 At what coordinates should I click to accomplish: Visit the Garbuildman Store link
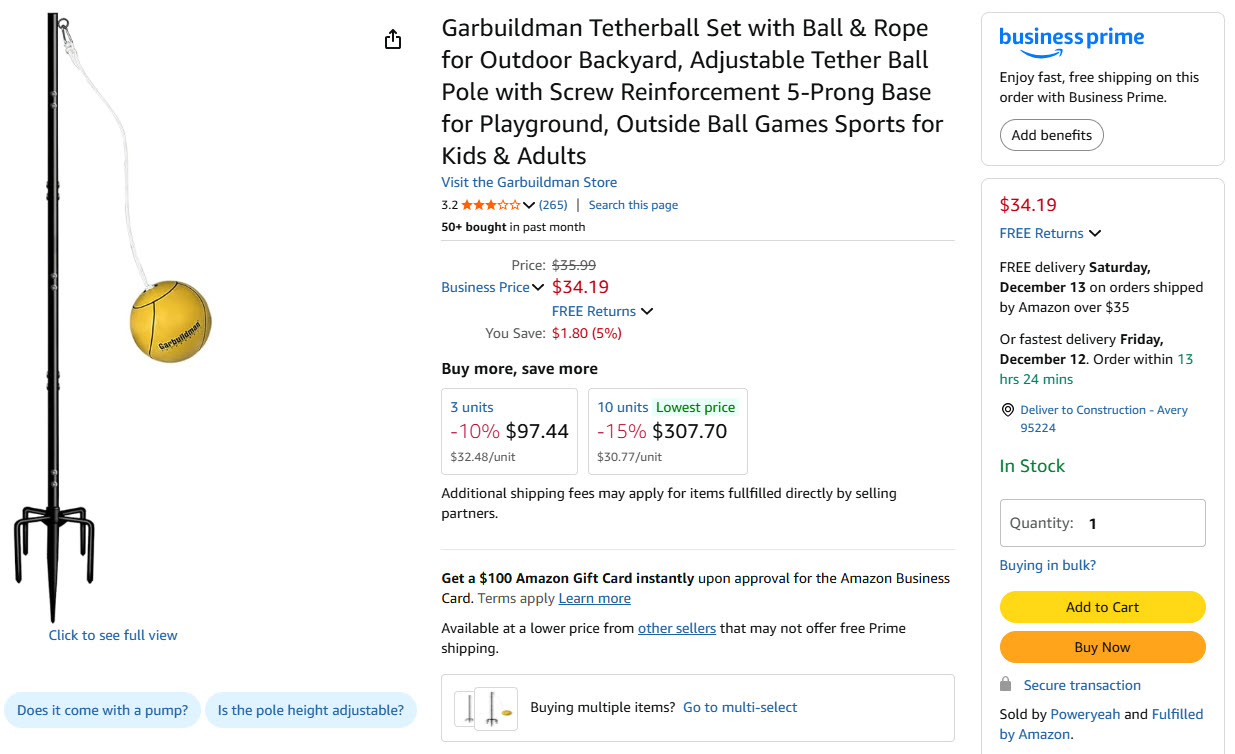[529, 182]
